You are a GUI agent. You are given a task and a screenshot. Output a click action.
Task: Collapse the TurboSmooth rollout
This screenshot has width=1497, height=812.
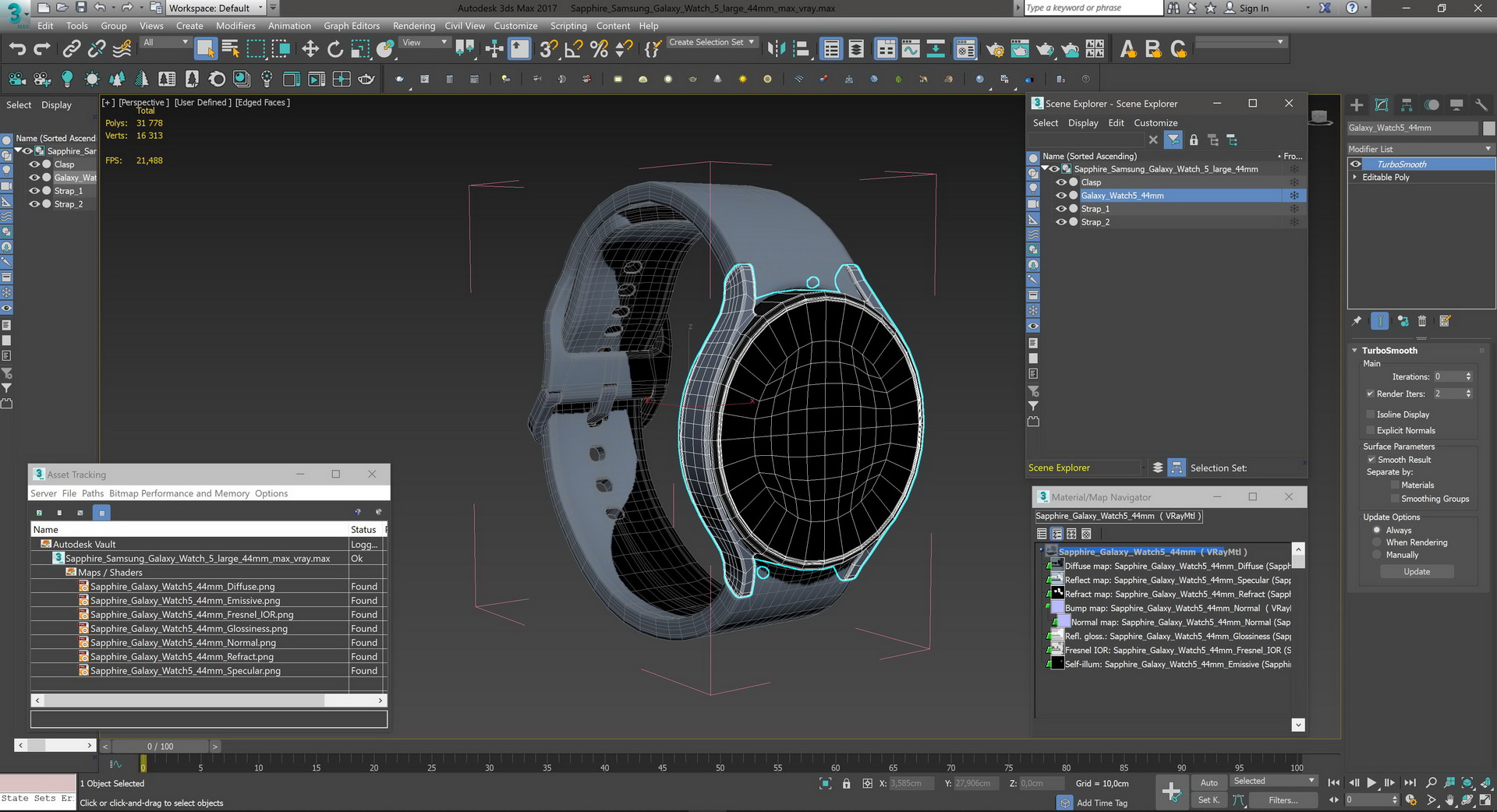[x=1355, y=351]
